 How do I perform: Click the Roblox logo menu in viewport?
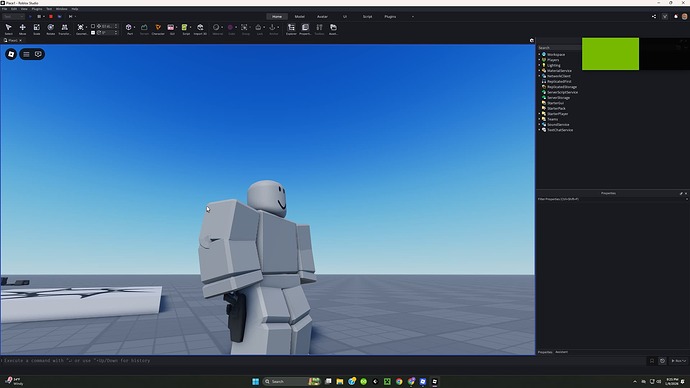(11, 54)
